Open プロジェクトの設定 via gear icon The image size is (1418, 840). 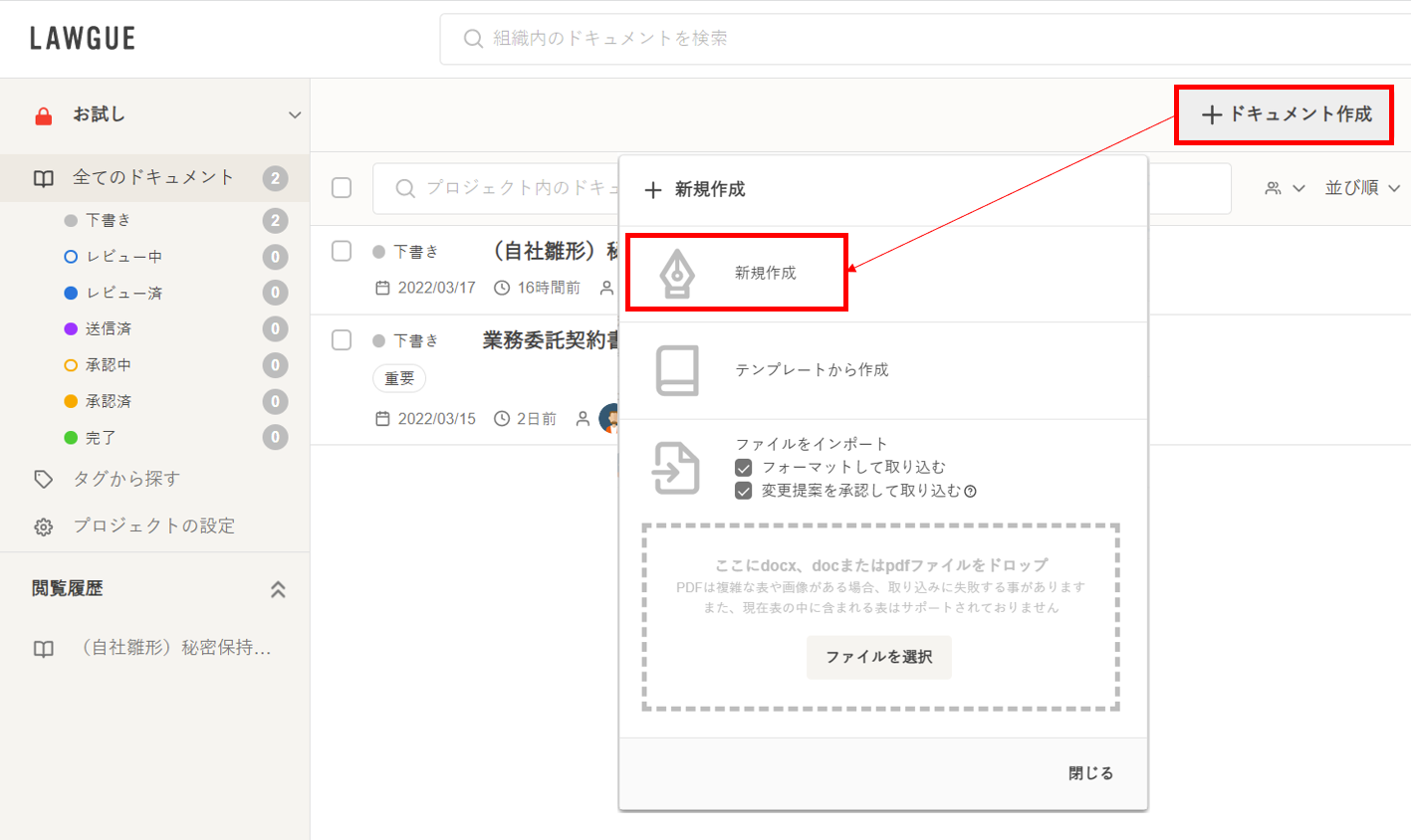click(x=43, y=526)
